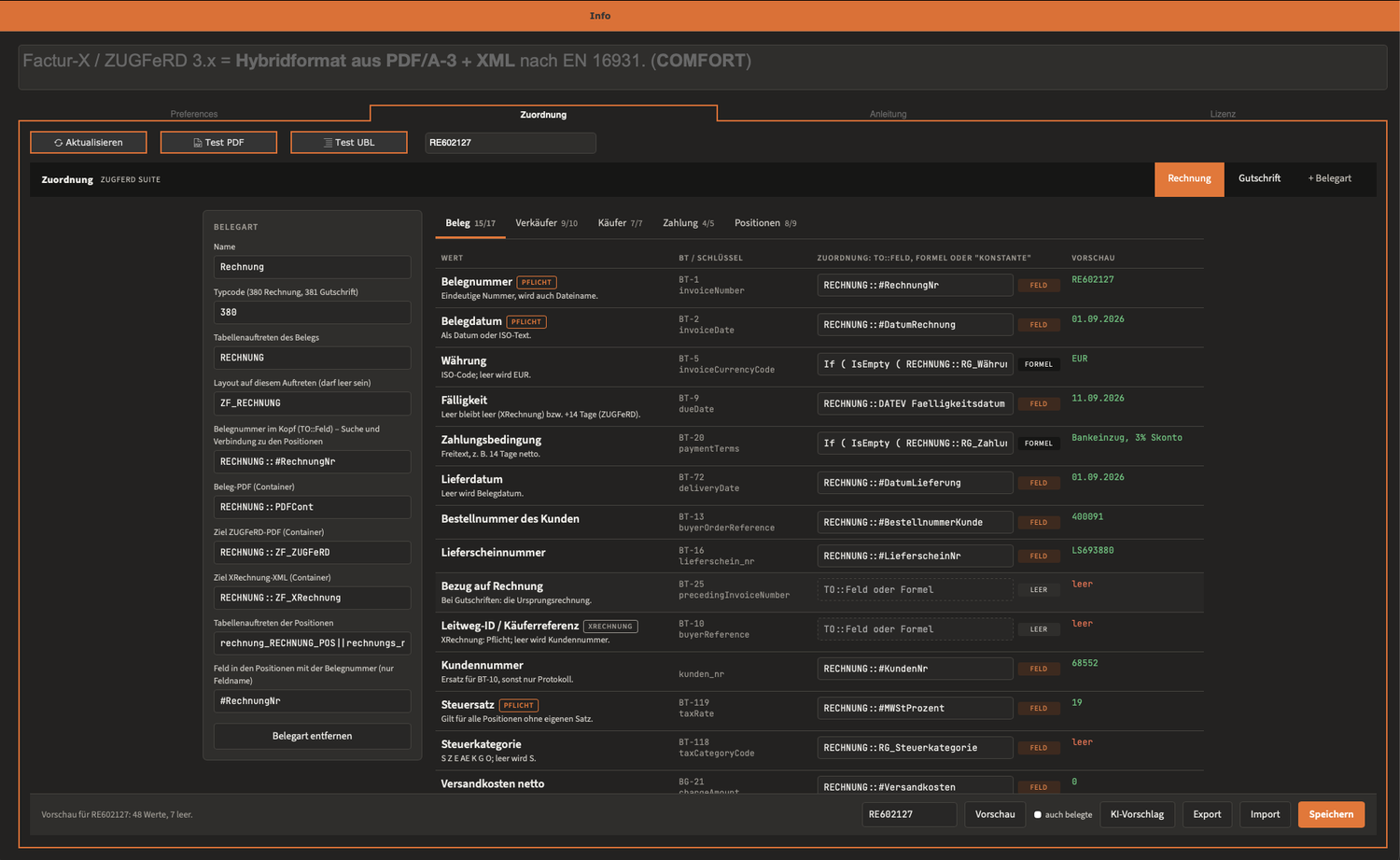Viewport: 1400px width, 860px height.
Task: Click the LEER badge in Bezug auf Rechnung row
Action: point(1039,590)
